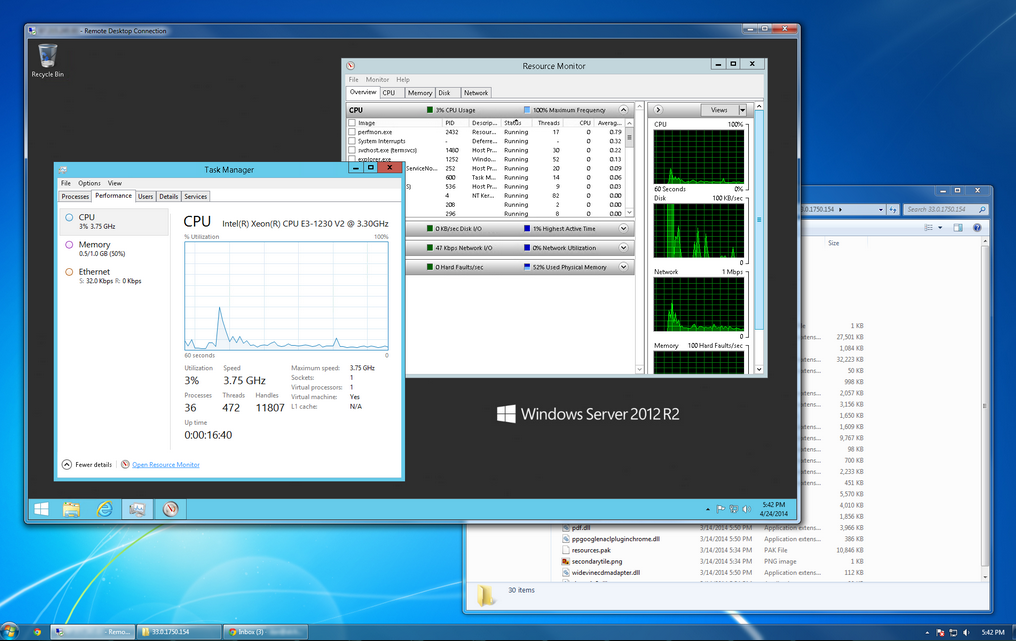Click the Remote Desktop Connection taskbar button
Viewport: 1016px width, 641px height.
coord(93,632)
